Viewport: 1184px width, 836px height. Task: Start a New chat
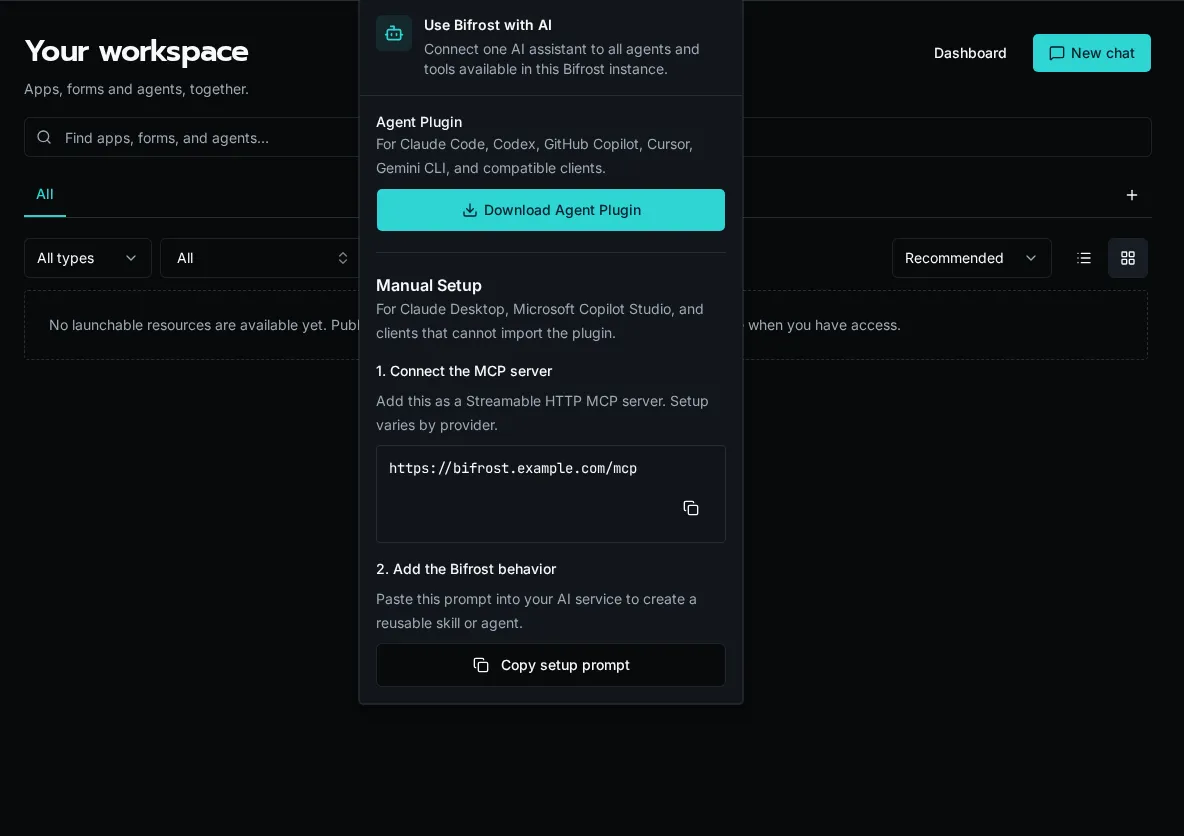(x=1091, y=53)
